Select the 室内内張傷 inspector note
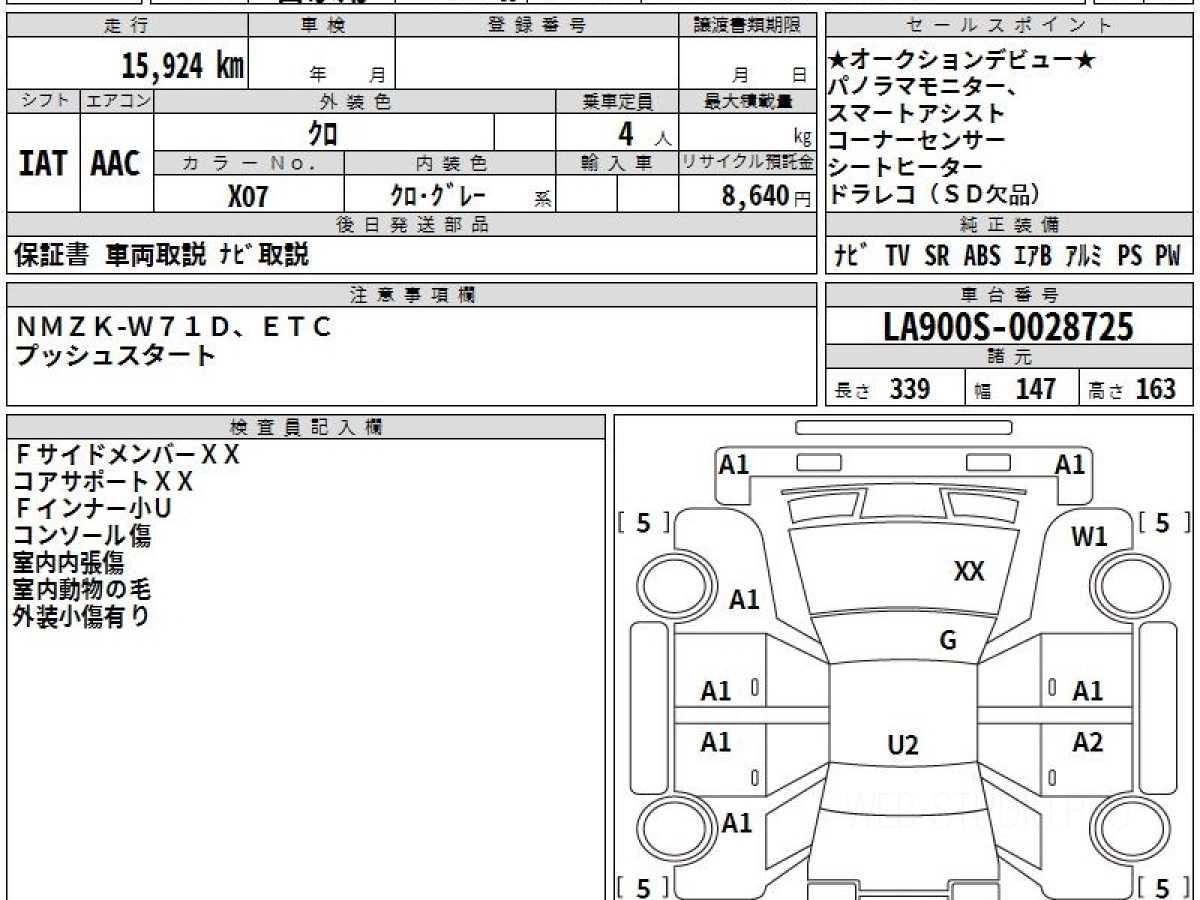The height and width of the screenshot is (900, 1200). (x=68, y=562)
